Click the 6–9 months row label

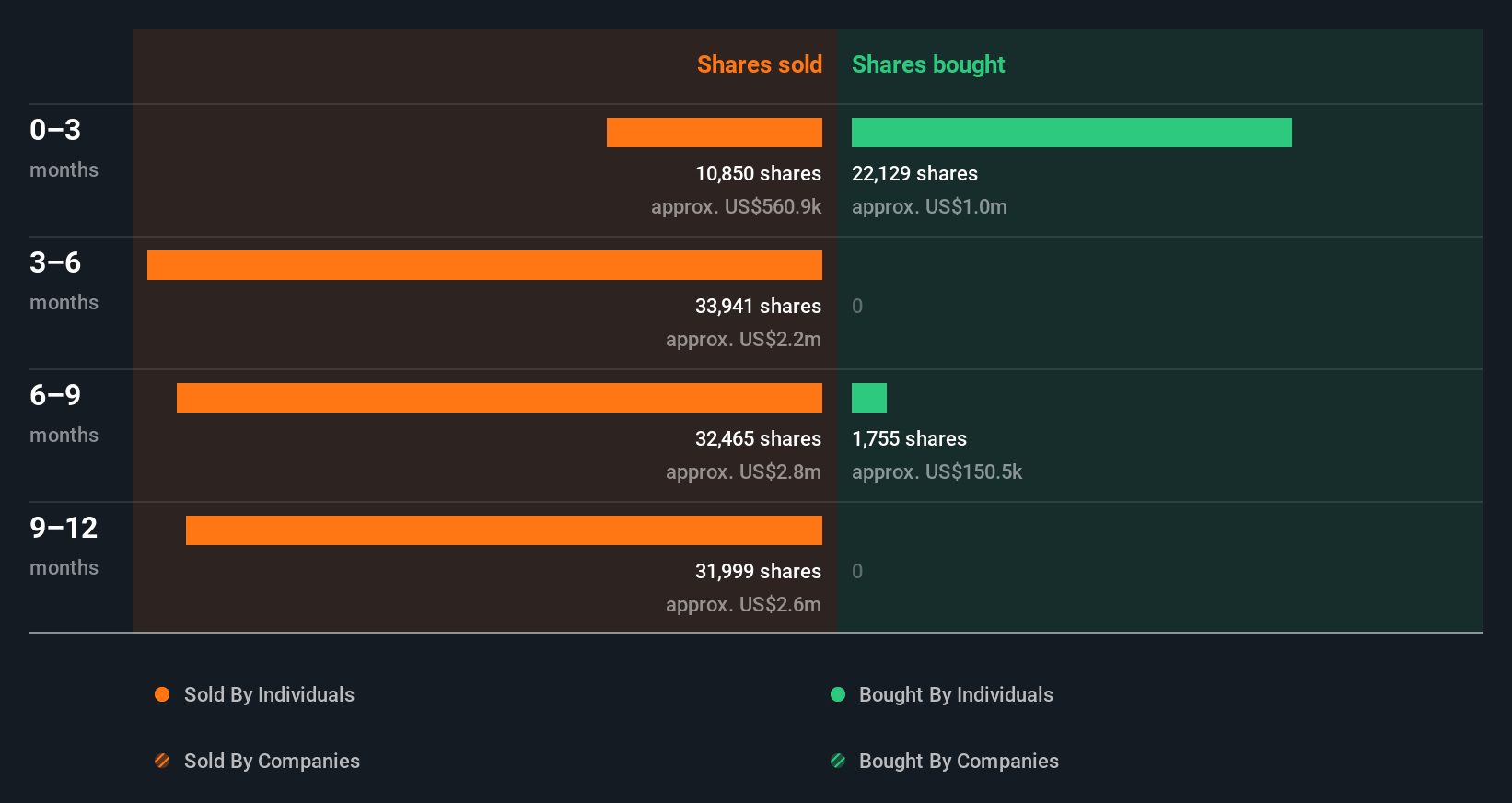tap(64, 413)
